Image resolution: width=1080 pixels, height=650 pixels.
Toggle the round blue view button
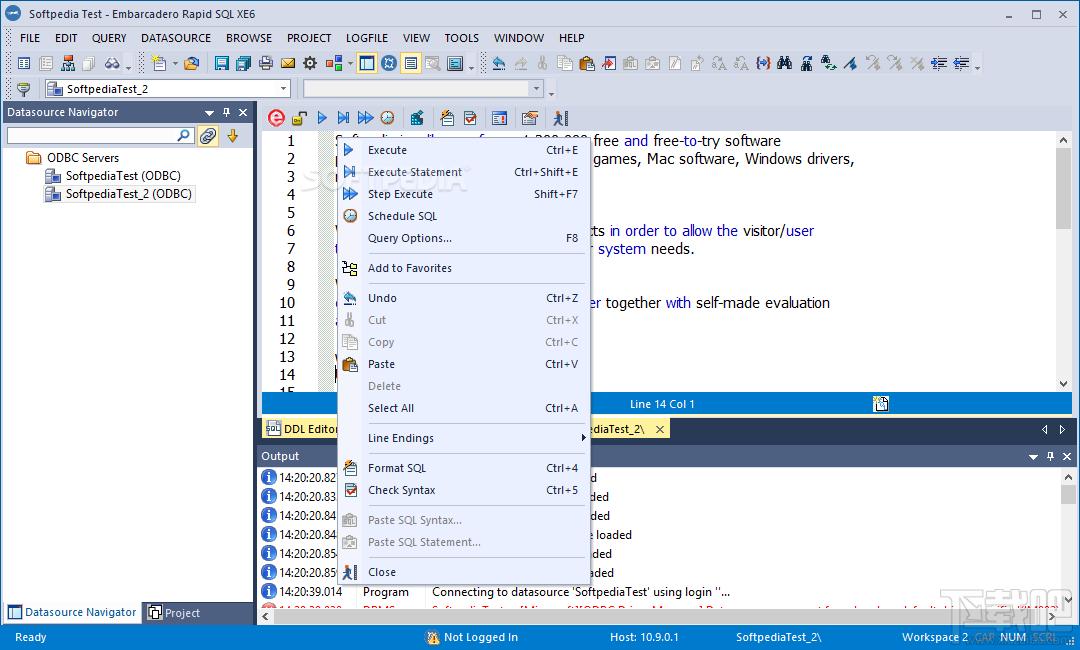click(x=389, y=63)
